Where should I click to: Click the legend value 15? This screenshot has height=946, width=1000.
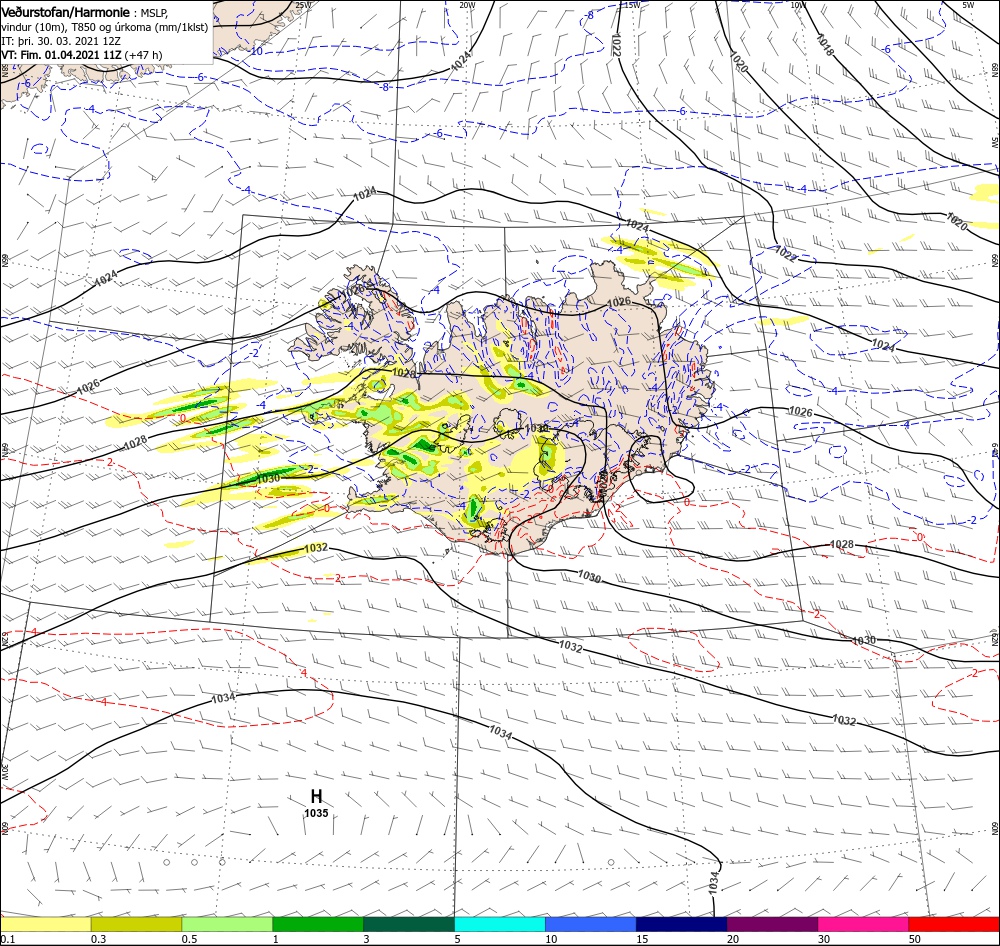[642, 939]
